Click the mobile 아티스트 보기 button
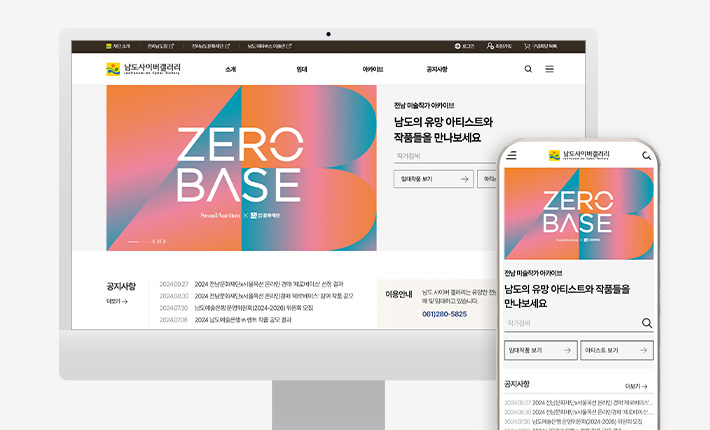Screen dimensions: 710x430 click(617, 350)
